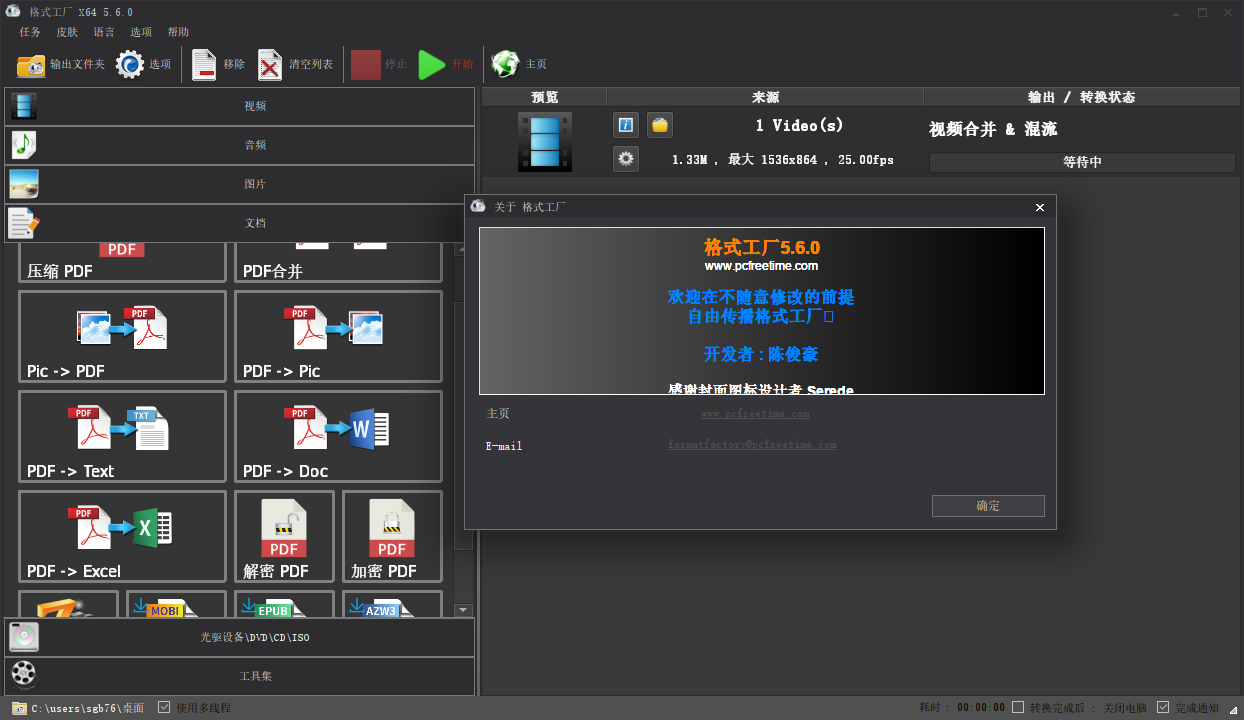Choose the PDF -> Pic converter
Viewport: 1244px width, 720px height.
(x=338, y=336)
